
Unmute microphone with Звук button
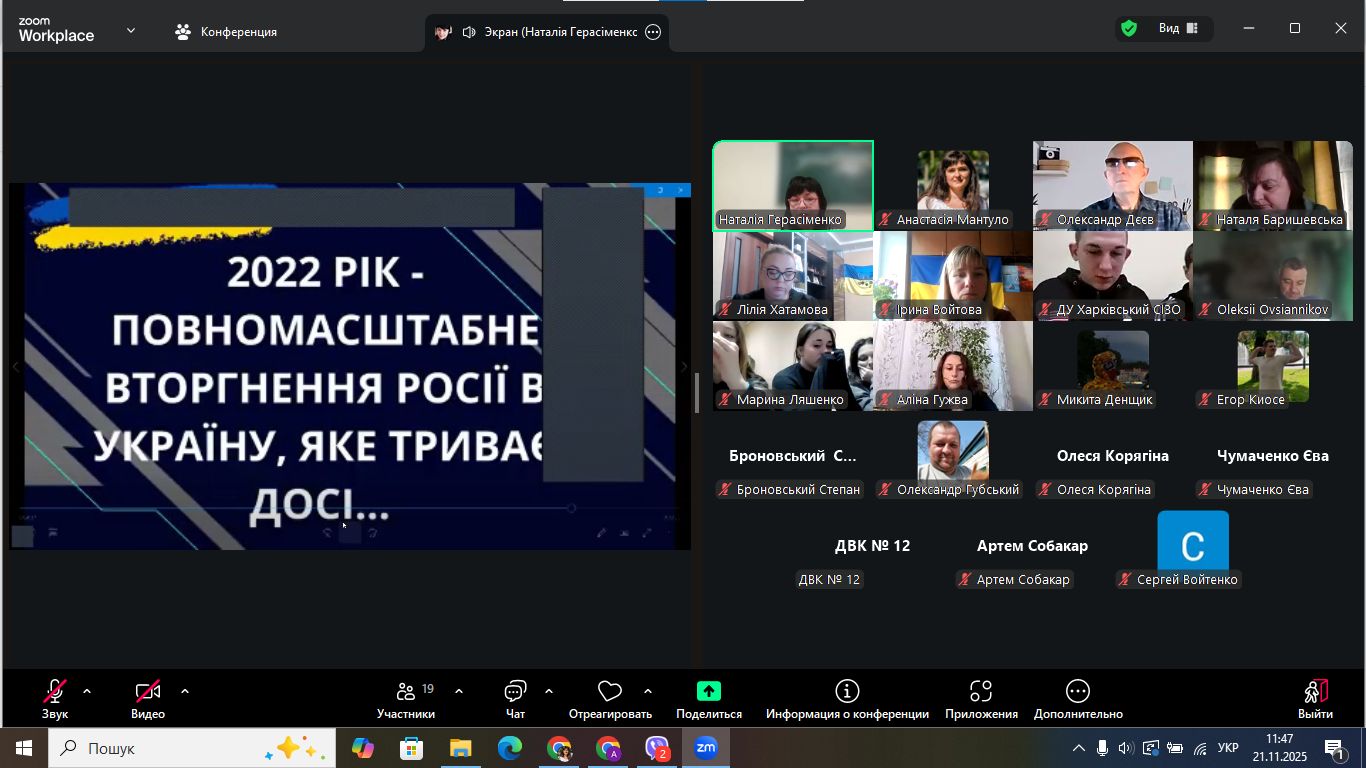coord(55,698)
